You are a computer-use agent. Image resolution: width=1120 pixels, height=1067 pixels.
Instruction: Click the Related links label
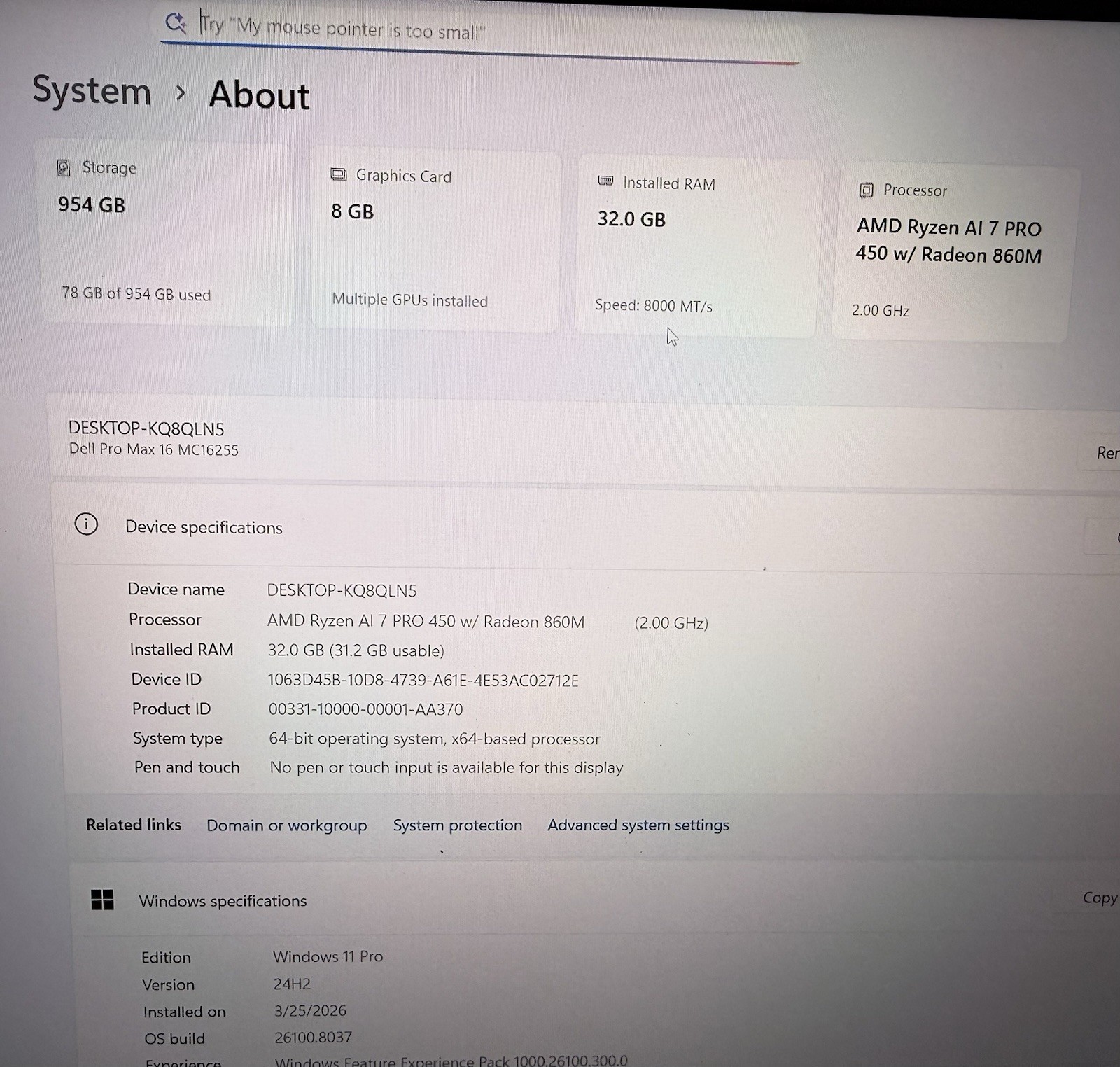pos(134,825)
